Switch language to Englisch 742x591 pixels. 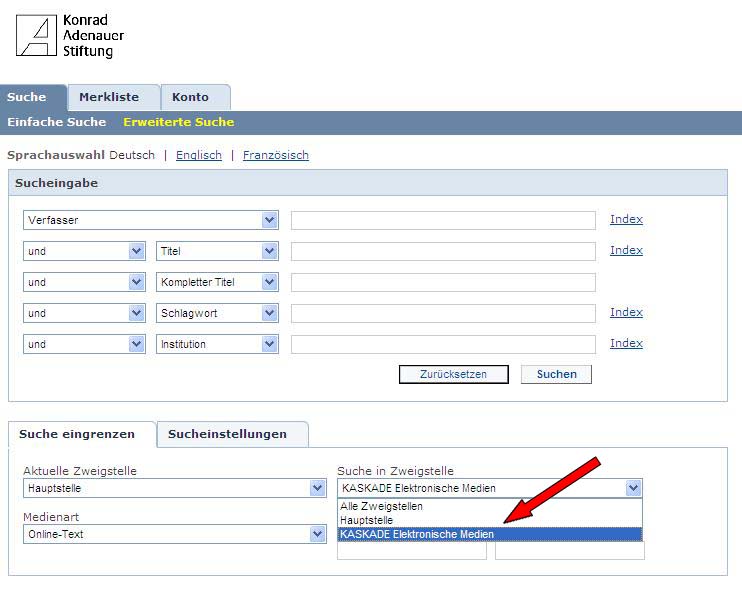(x=198, y=155)
